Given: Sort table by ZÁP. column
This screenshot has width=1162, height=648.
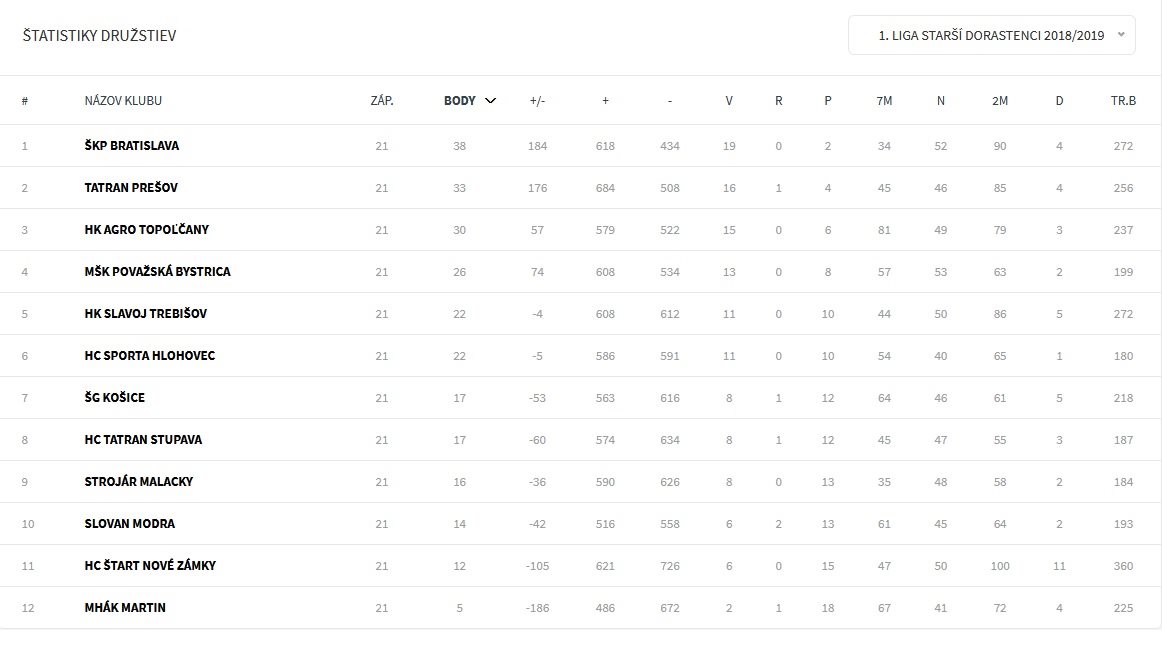Looking at the screenshot, I should [381, 100].
